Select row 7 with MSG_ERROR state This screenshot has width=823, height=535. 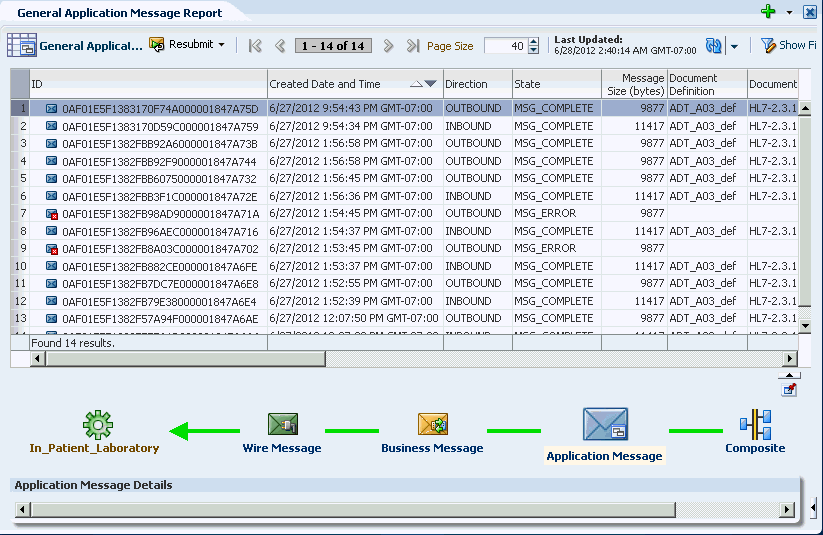tap(404, 213)
